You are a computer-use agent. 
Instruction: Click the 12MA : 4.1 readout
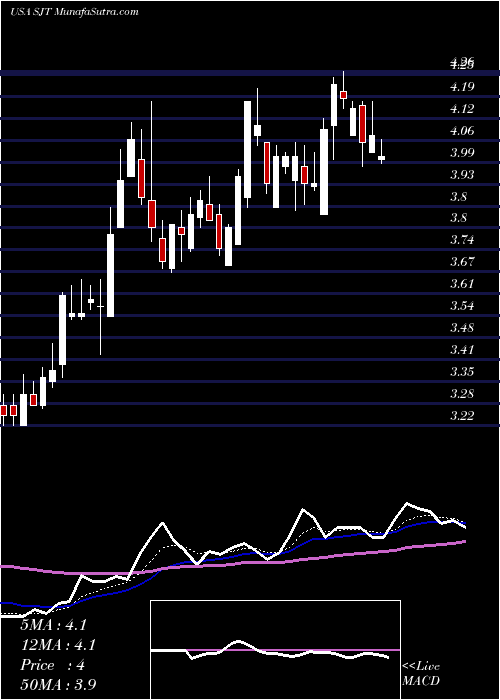[58, 645]
